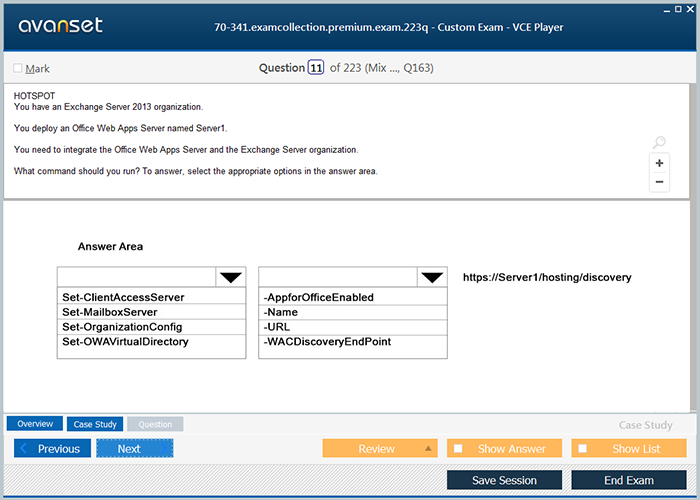The height and width of the screenshot is (500, 700).
Task: Click the Avanset logo
Action: (x=58, y=26)
